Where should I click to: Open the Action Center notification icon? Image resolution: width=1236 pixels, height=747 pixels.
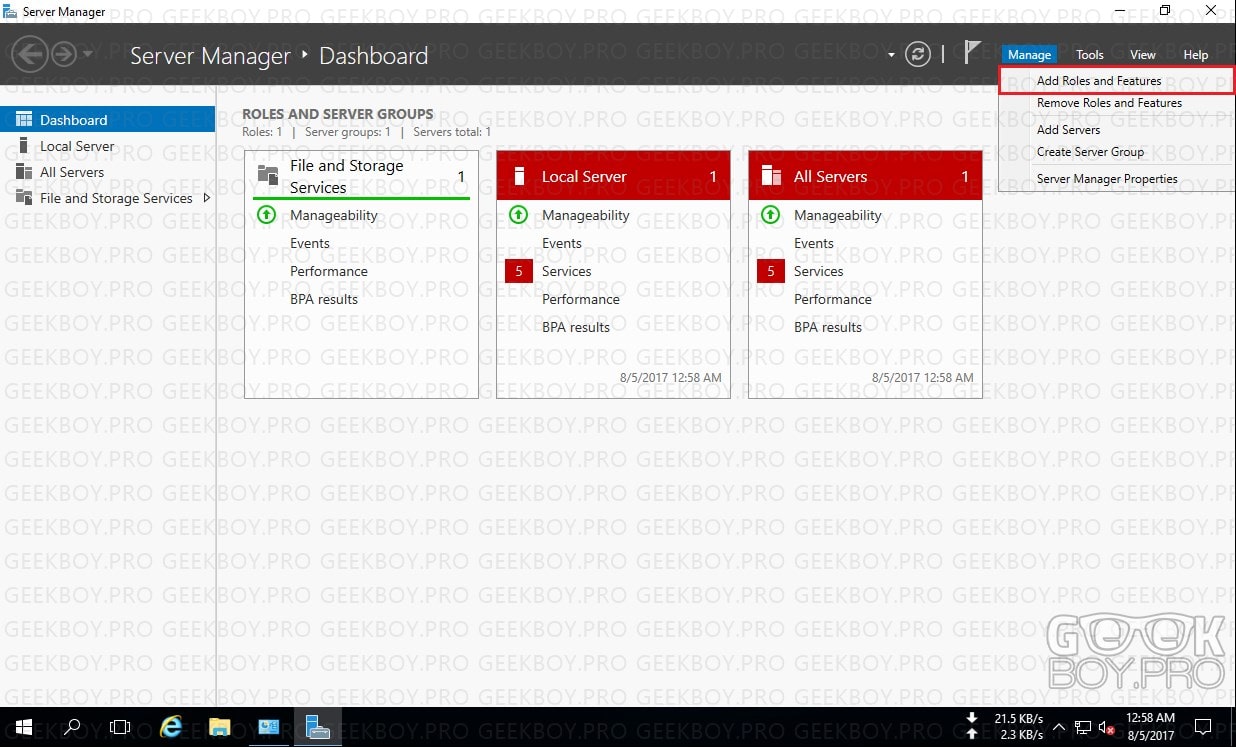coord(1204,727)
